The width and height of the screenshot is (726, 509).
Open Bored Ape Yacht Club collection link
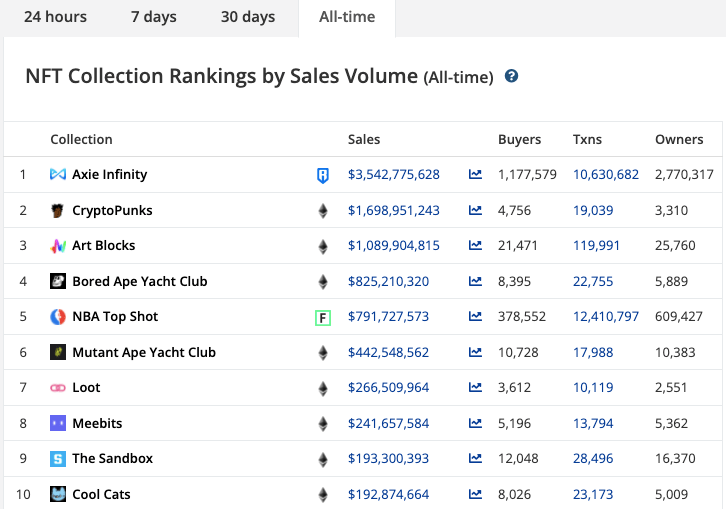[140, 281]
